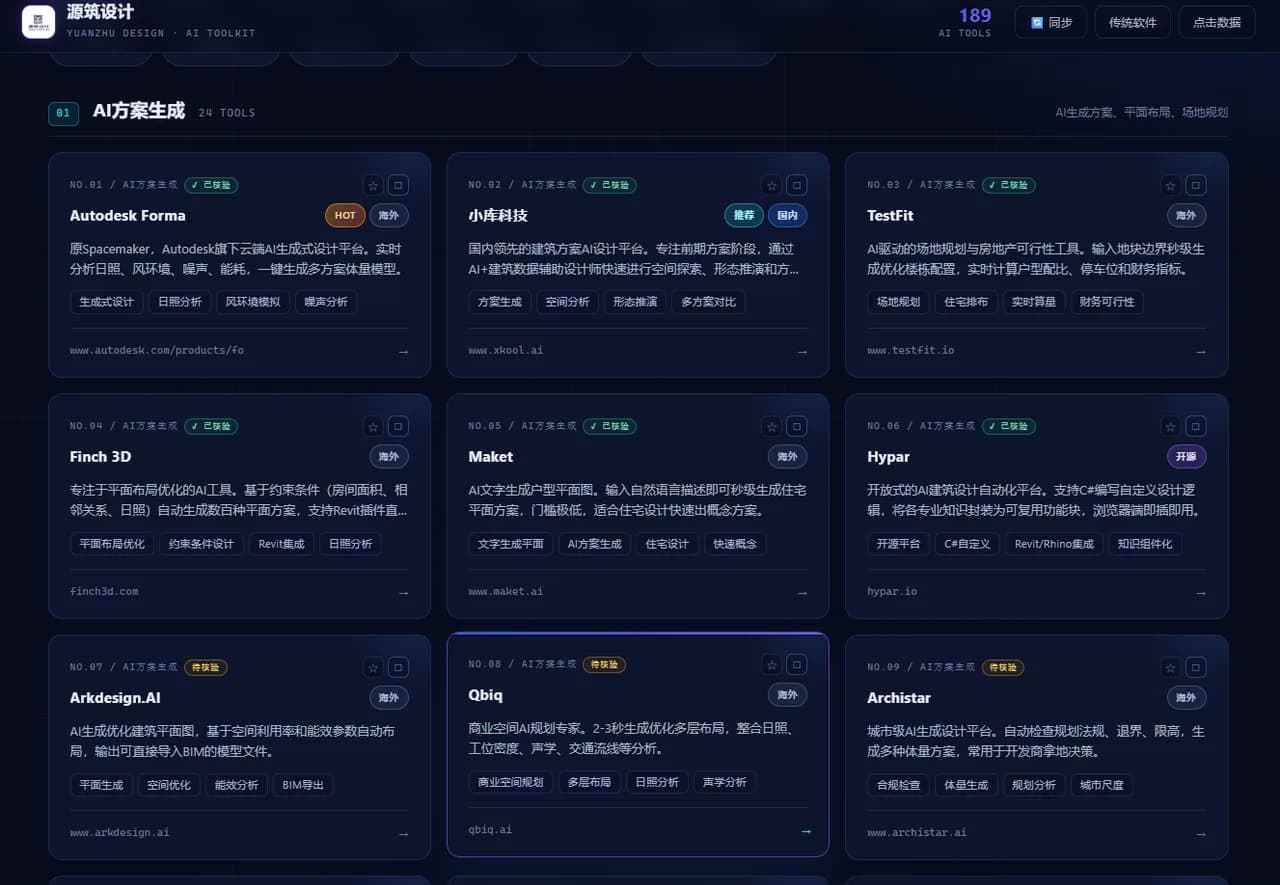
Task: Open the www.testfit.io link
Action: [910, 351]
